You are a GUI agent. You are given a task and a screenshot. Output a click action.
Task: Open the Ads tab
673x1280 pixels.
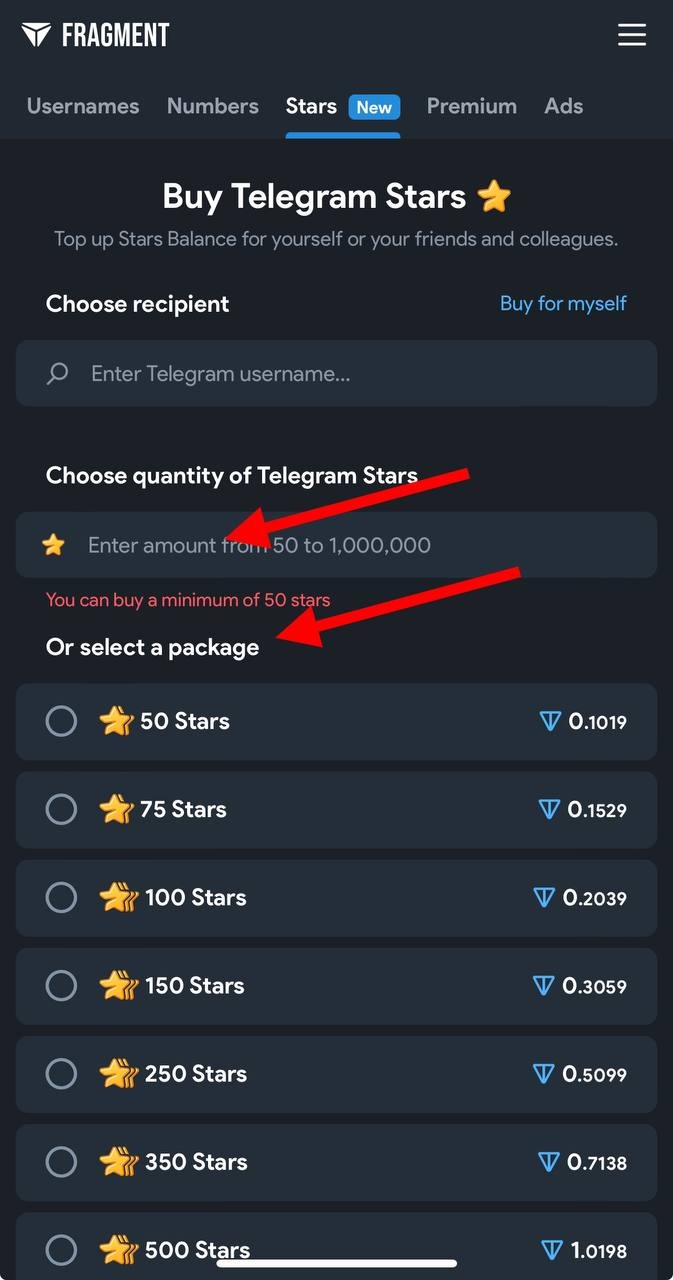click(564, 106)
